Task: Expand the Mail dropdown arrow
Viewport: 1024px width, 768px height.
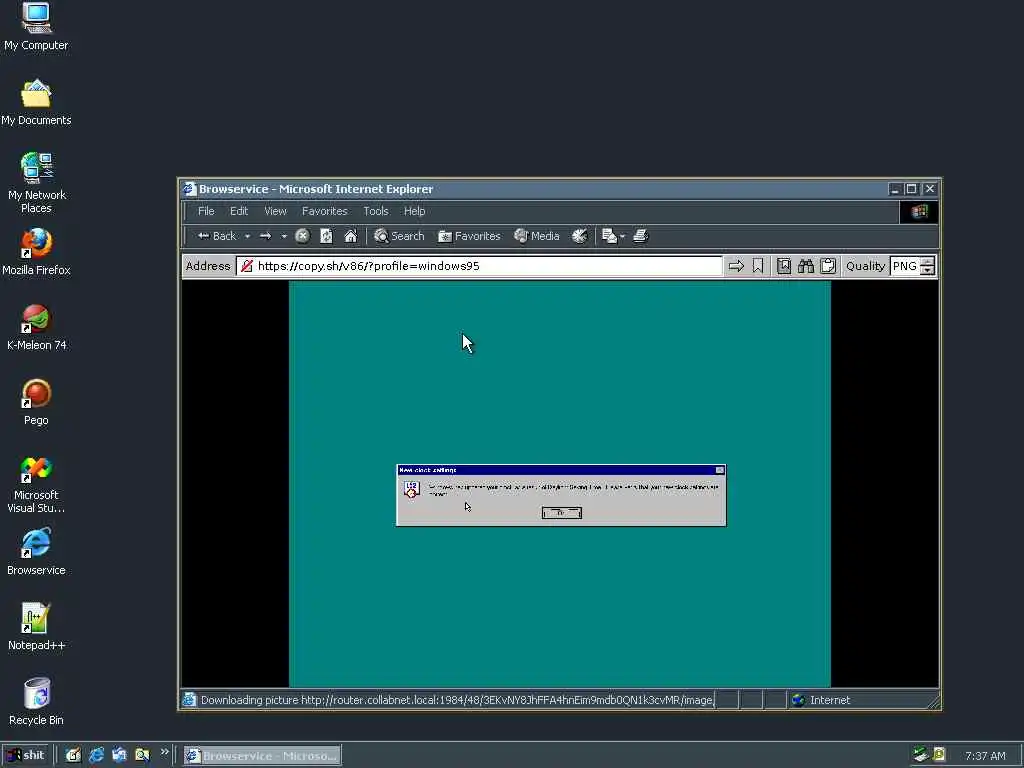Action: [622, 236]
